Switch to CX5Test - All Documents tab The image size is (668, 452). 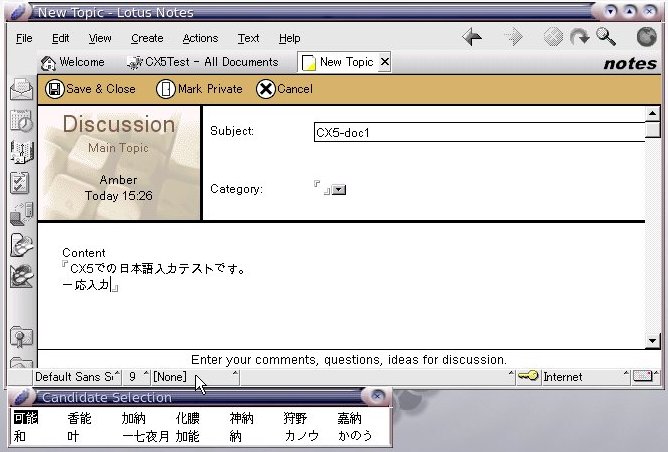tap(203, 63)
